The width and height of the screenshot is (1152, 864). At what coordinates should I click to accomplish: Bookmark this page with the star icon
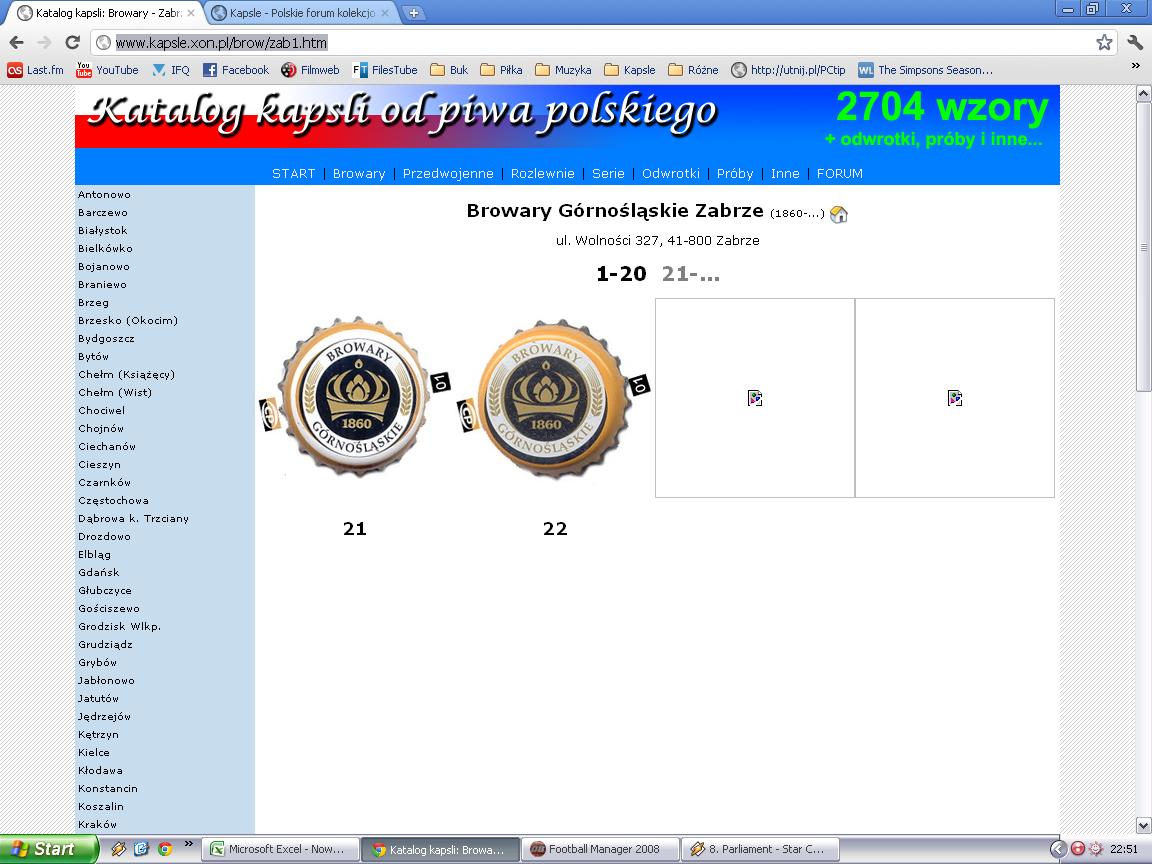click(x=1104, y=42)
